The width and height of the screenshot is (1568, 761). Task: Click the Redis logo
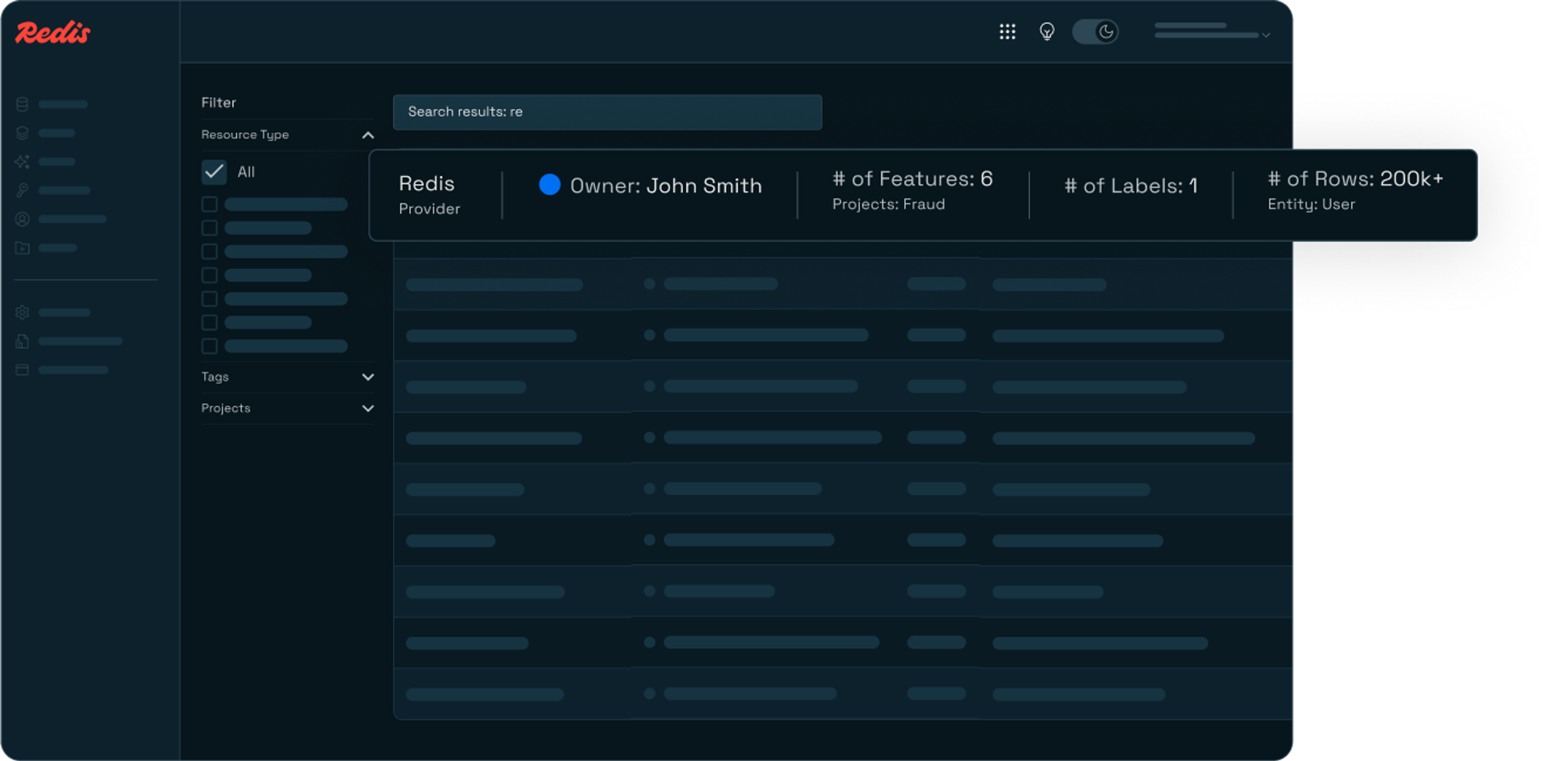53,32
